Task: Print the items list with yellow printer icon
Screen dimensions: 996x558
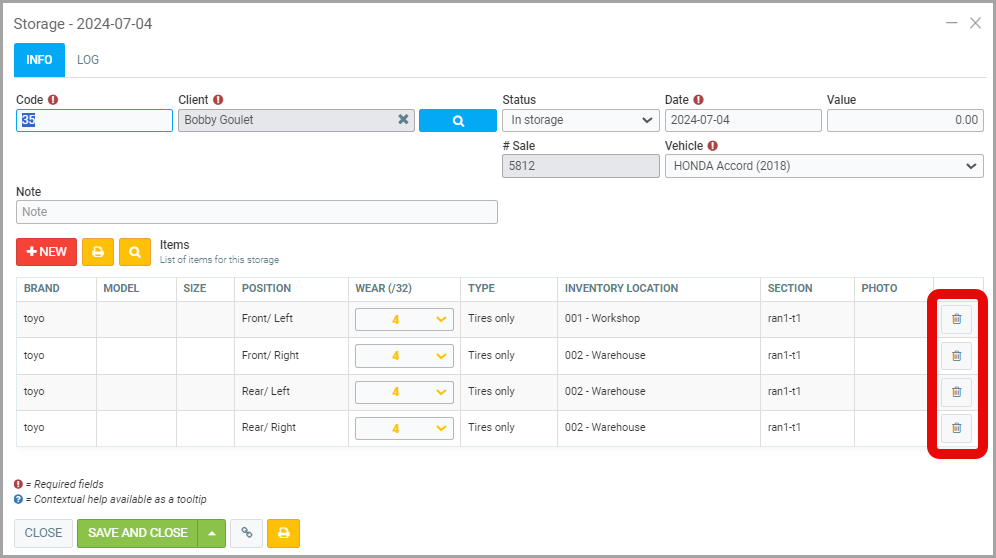Action: point(98,252)
